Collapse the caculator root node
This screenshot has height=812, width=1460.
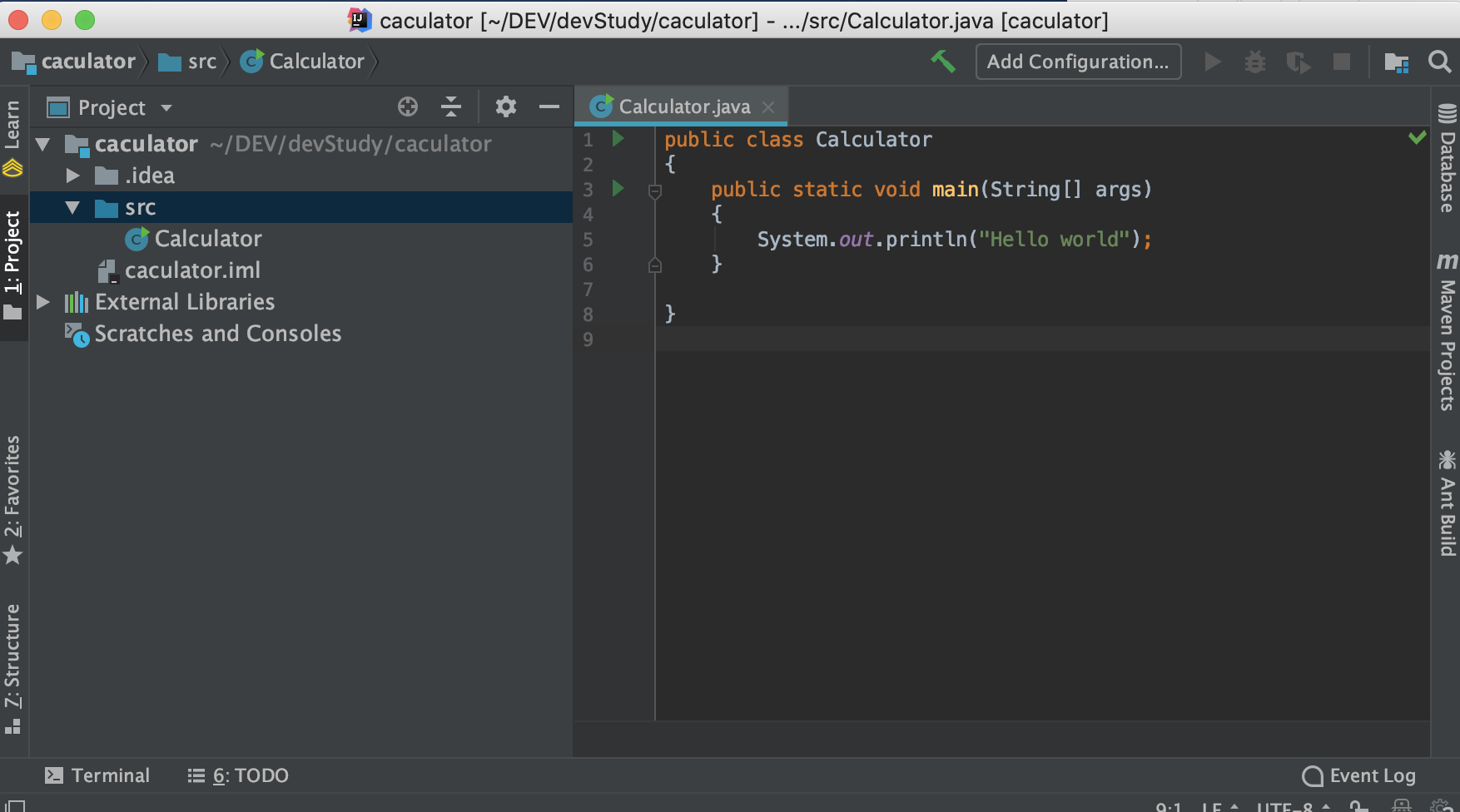[43, 145]
